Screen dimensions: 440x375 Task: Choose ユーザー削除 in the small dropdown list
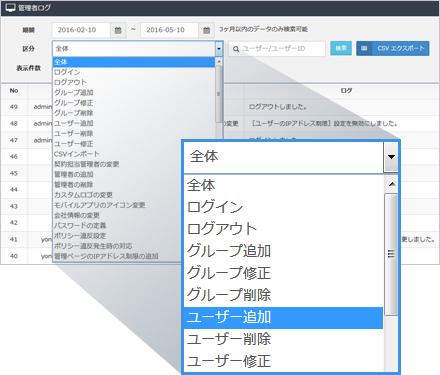(134, 134)
